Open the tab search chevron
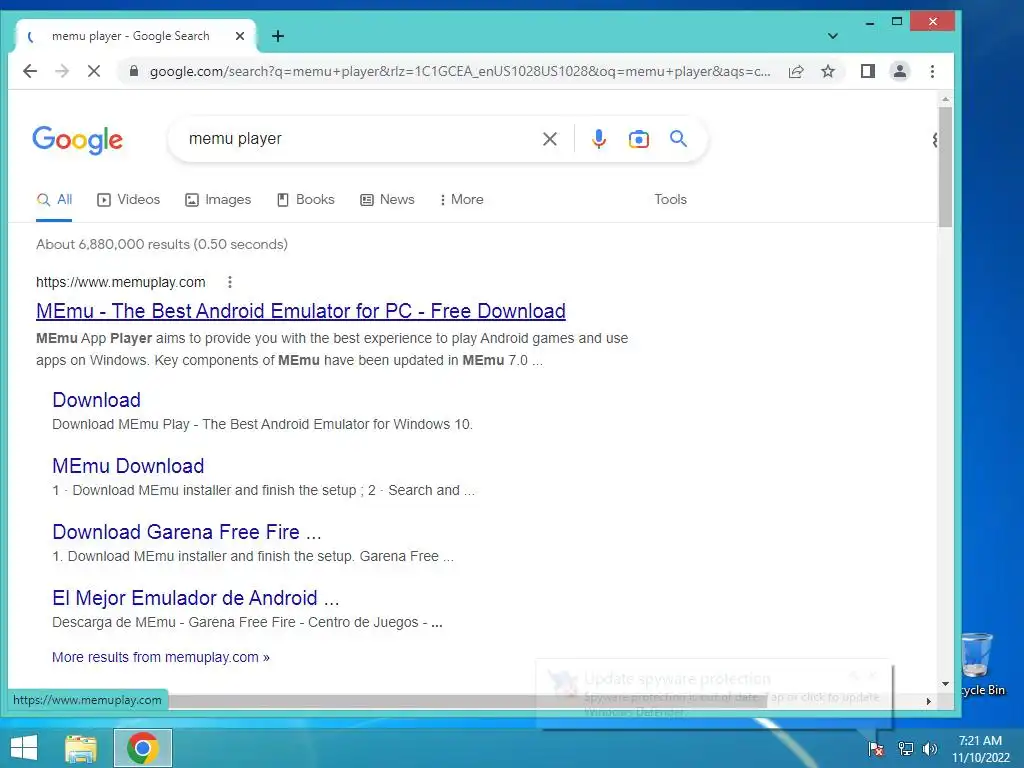 833,36
